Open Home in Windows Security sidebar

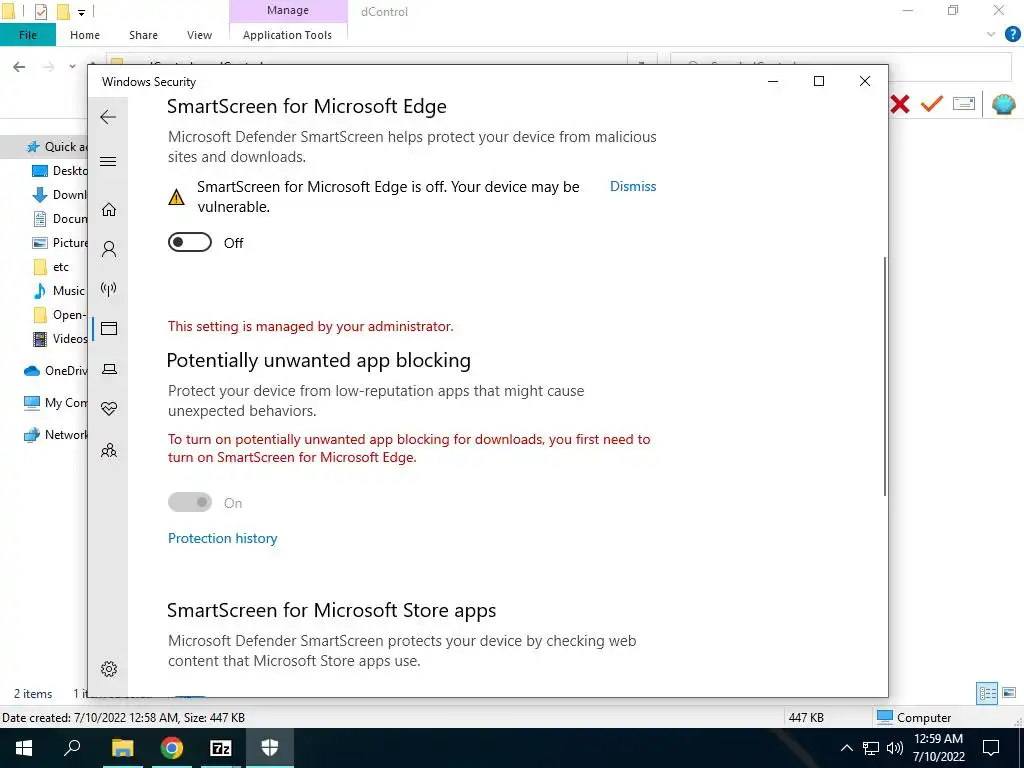coord(108,210)
